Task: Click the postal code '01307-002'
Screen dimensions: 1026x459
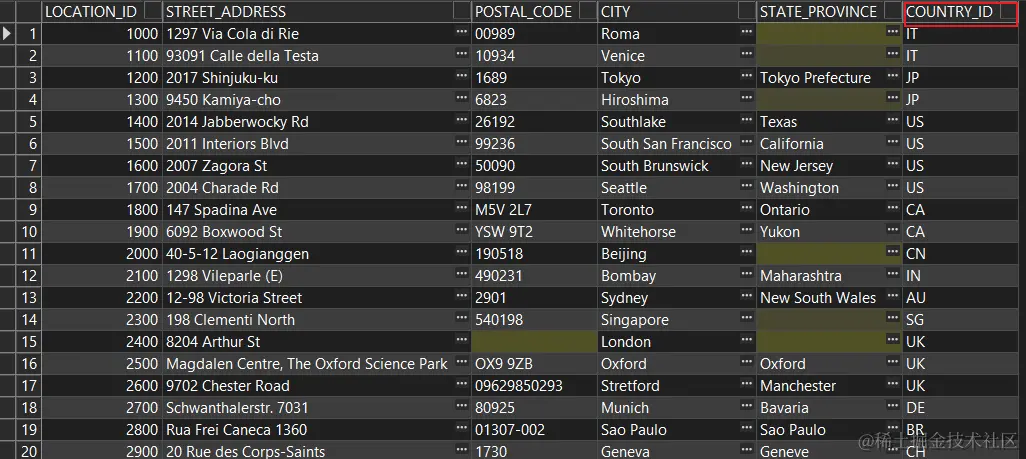Action: tap(510, 430)
